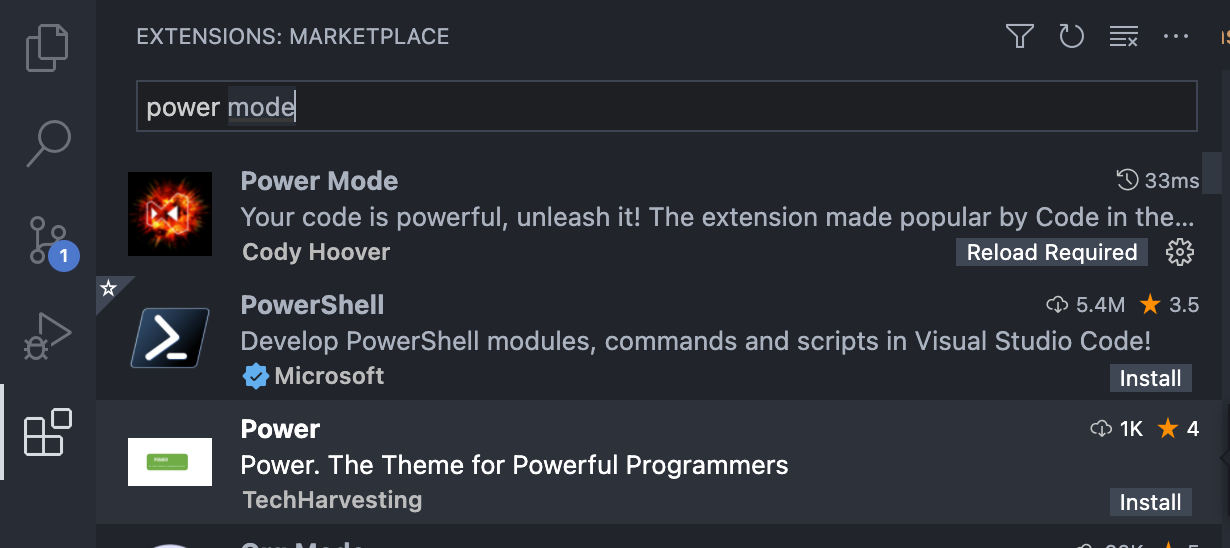Click the PowerShell logo thumbnail
This screenshot has width=1230, height=548.
(x=170, y=338)
